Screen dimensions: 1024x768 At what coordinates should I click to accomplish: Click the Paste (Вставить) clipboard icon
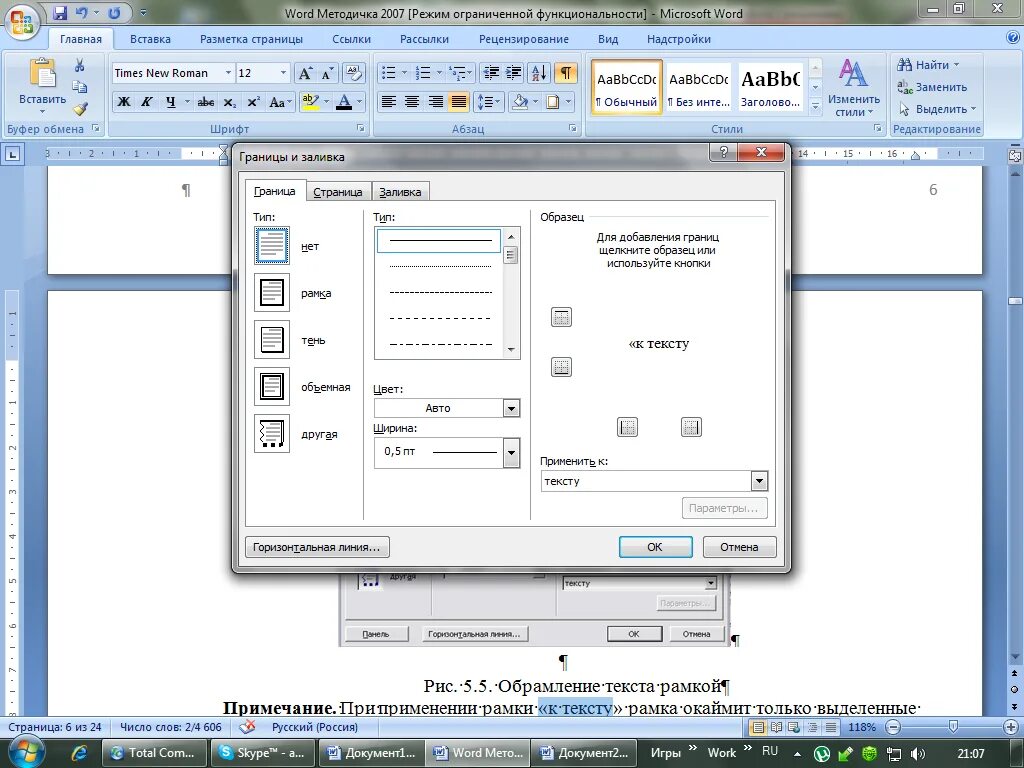[x=42, y=73]
